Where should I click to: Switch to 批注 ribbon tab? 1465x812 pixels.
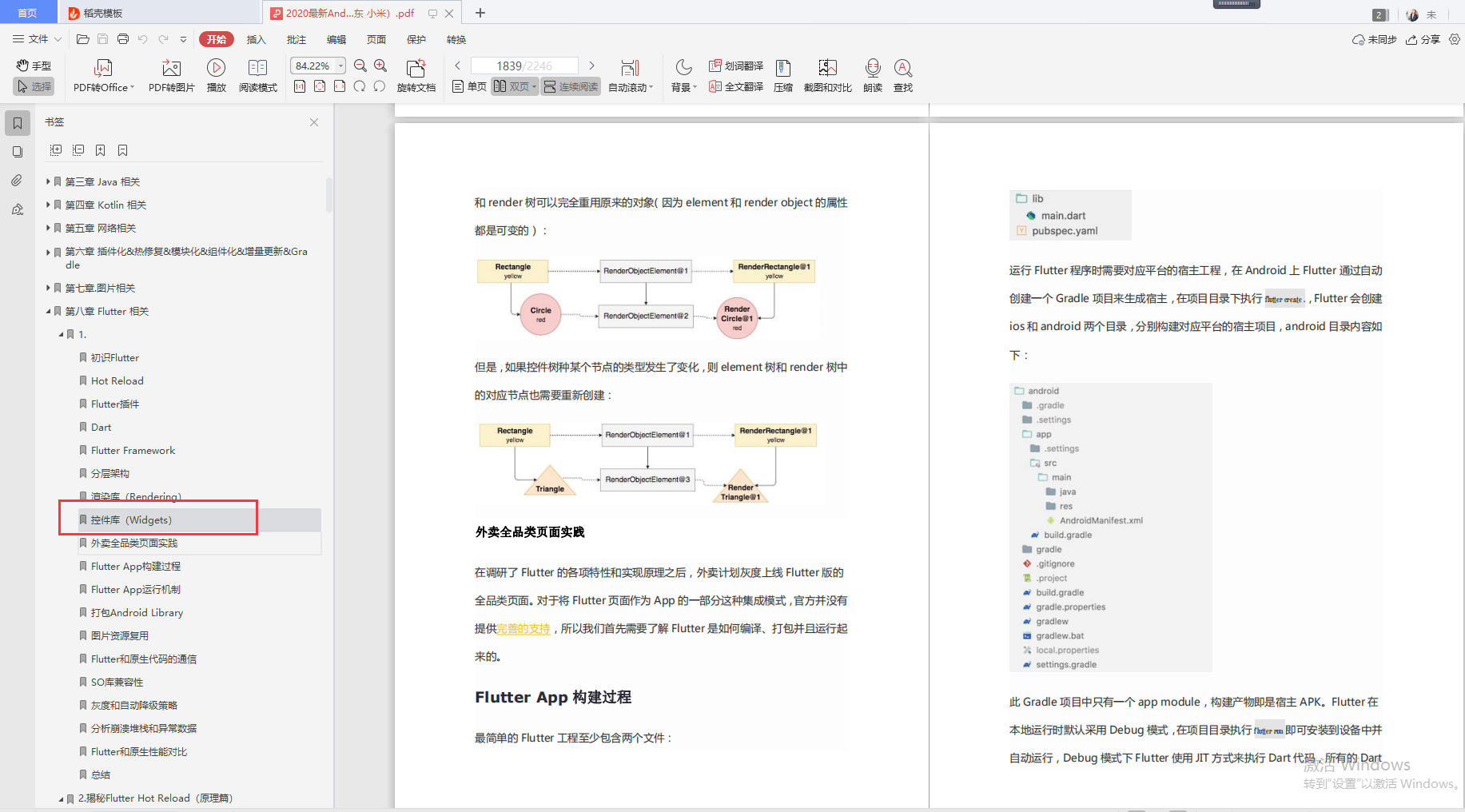[x=297, y=39]
